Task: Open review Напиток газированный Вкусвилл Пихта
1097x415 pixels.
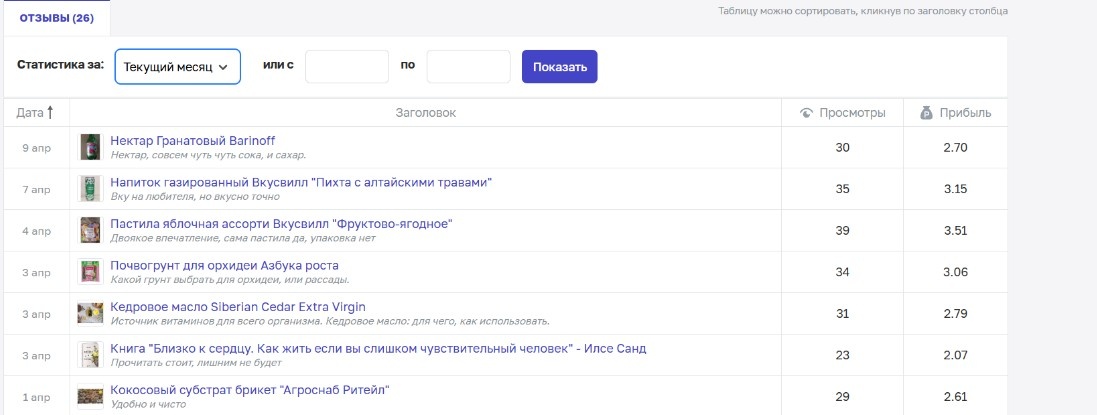Action: pyautogui.click(x=302, y=183)
